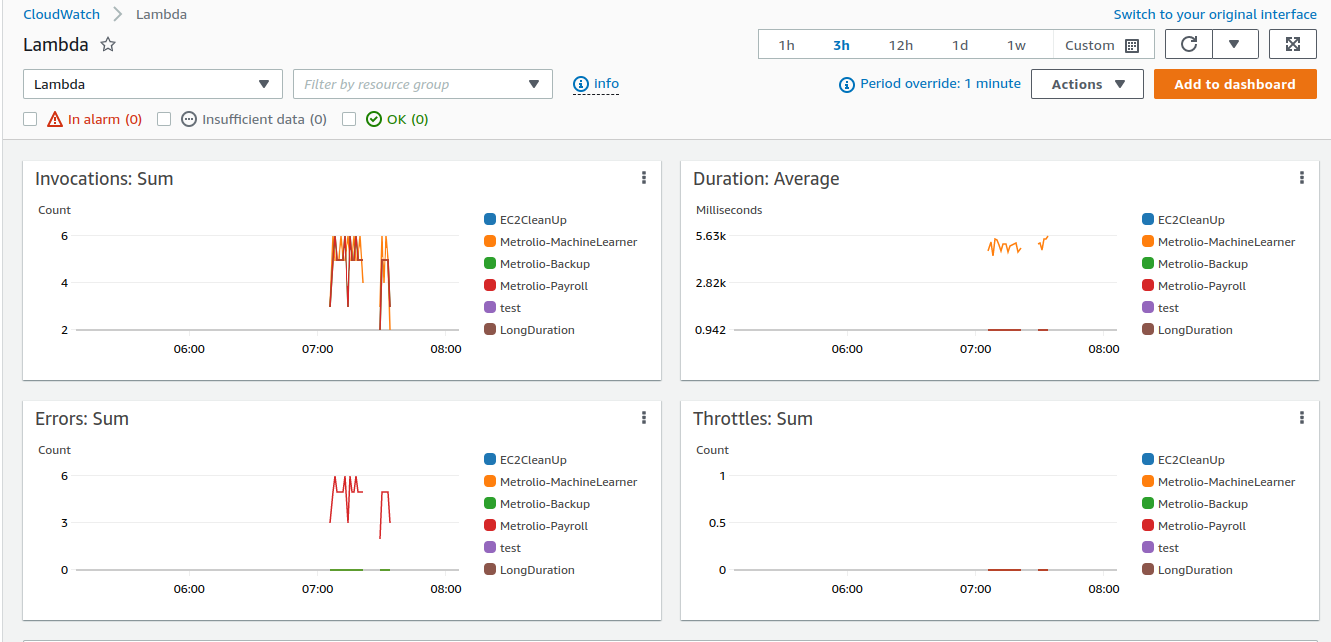Image resolution: width=1331 pixels, height=642 pixels.
Task: Open the Errors widget three-dot menu
Action: (x=644, y=418)
